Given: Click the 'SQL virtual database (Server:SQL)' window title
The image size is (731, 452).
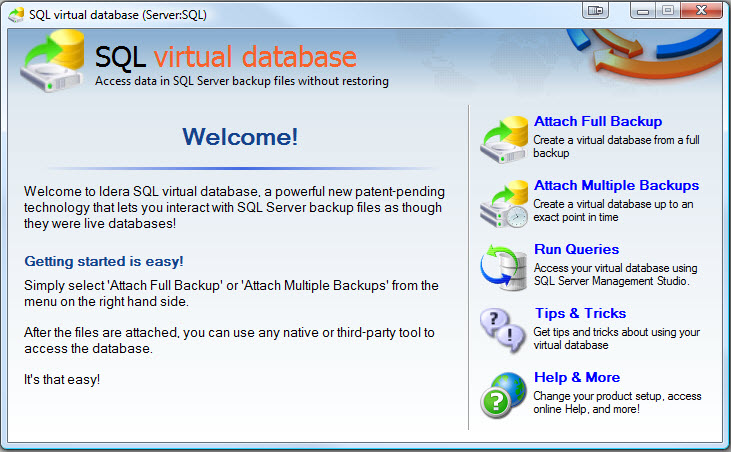Looking at the screenshot, I should 117,15.
